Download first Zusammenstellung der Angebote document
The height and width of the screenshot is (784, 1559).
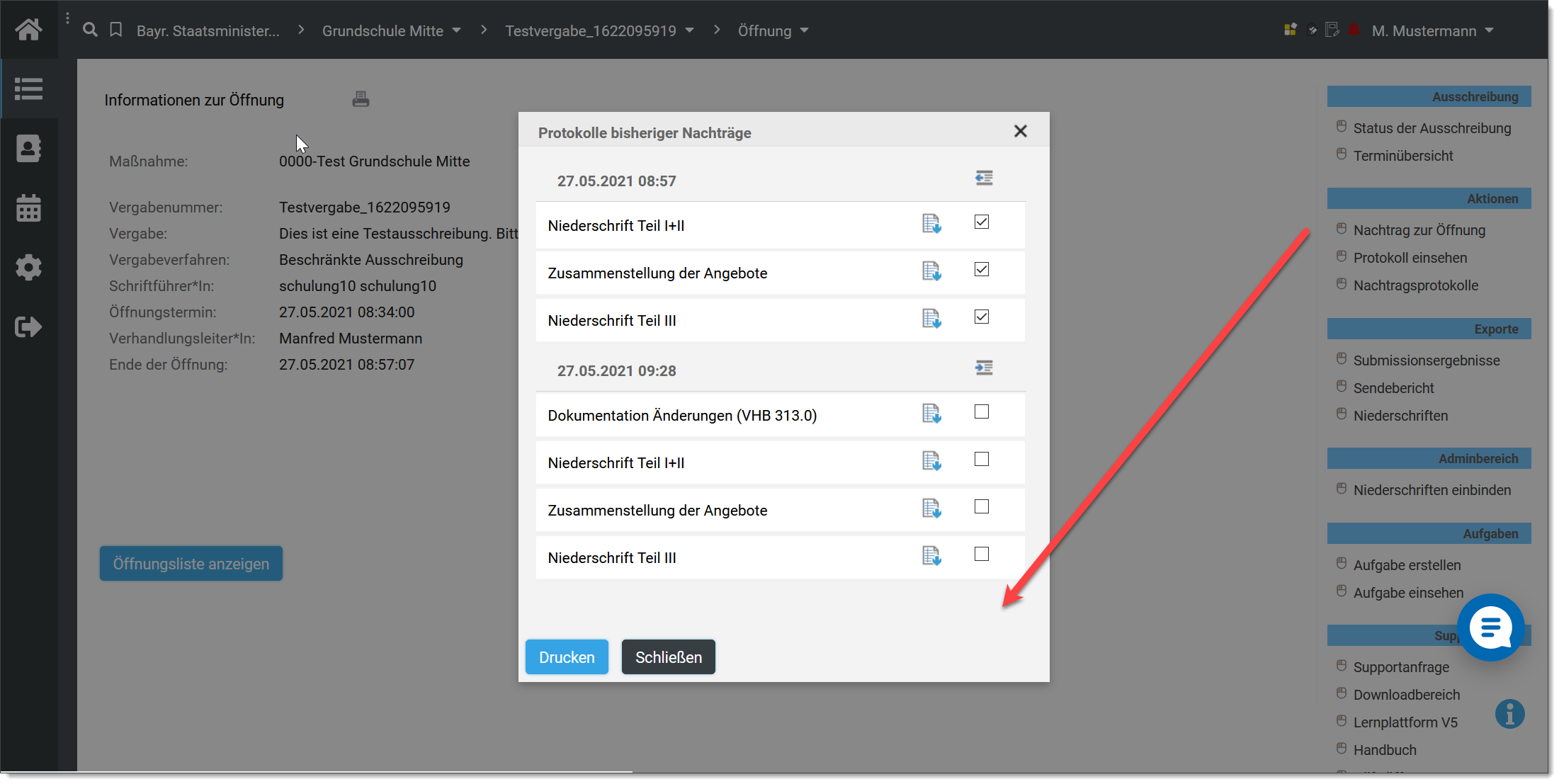tap(931, 271)
